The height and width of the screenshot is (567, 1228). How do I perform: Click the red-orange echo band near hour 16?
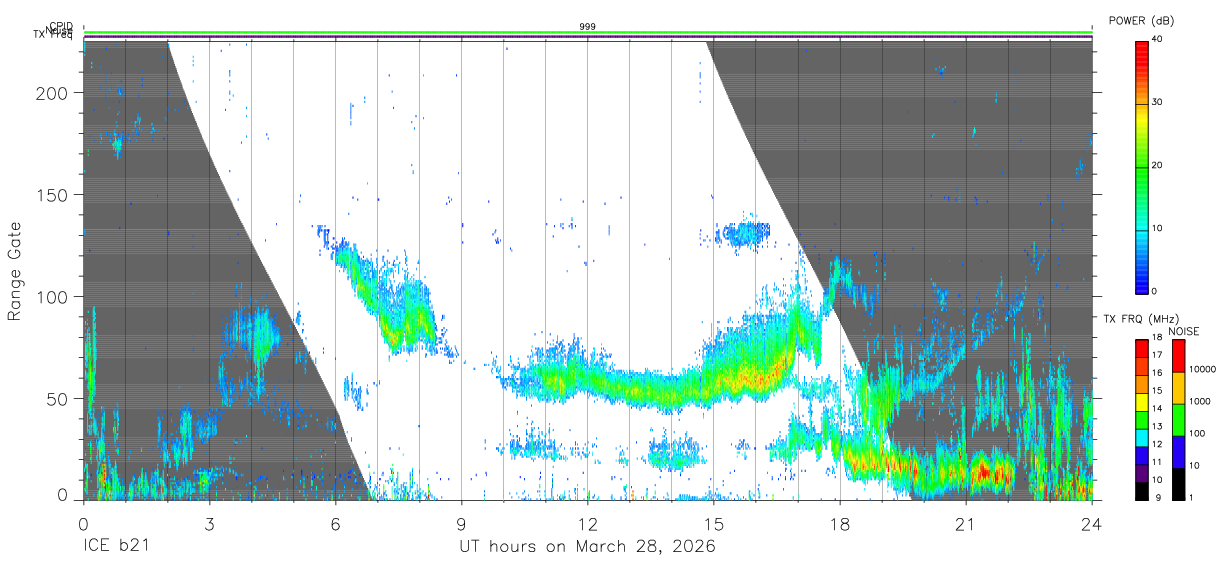[x=752, y=379]
